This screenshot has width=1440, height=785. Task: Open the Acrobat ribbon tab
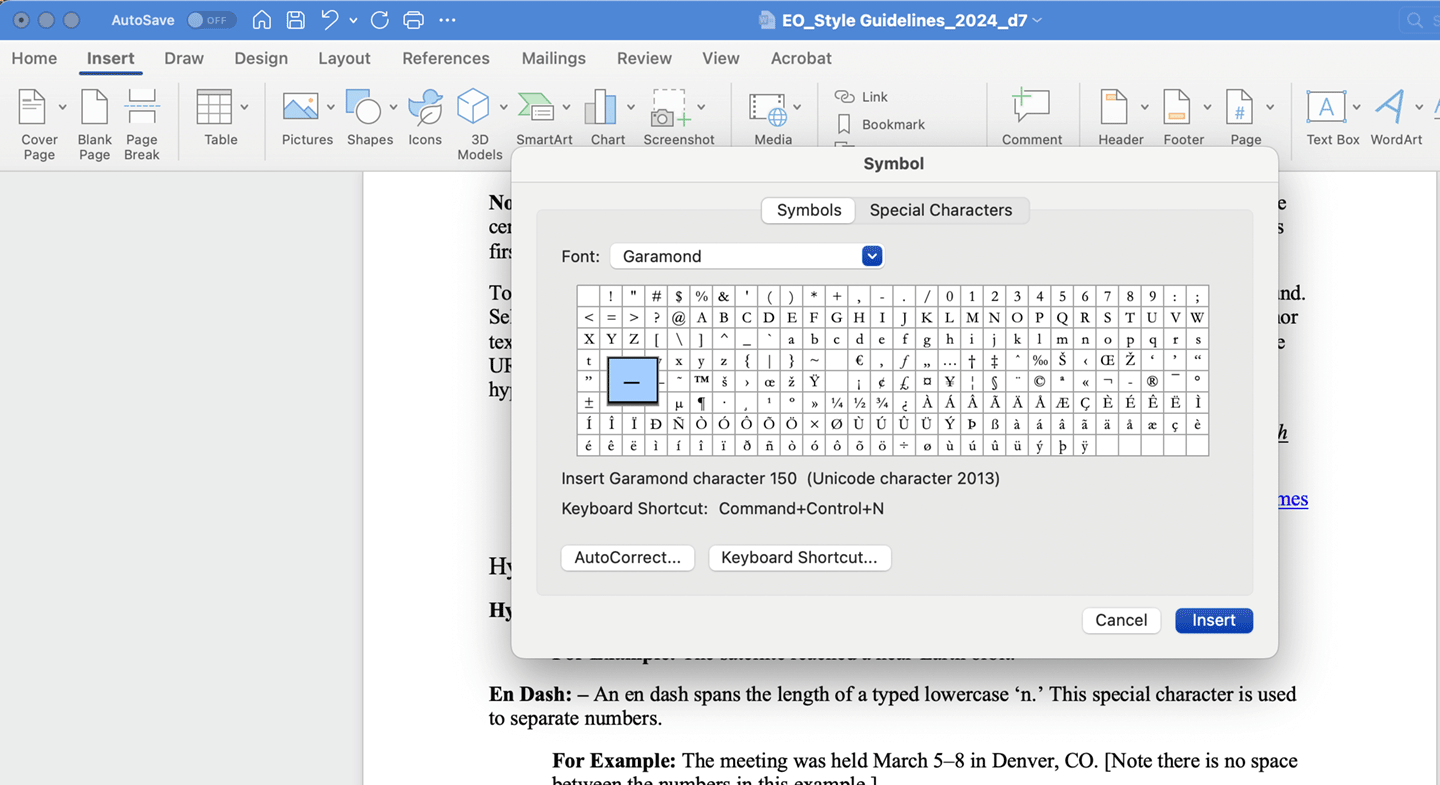coord(801,58)
